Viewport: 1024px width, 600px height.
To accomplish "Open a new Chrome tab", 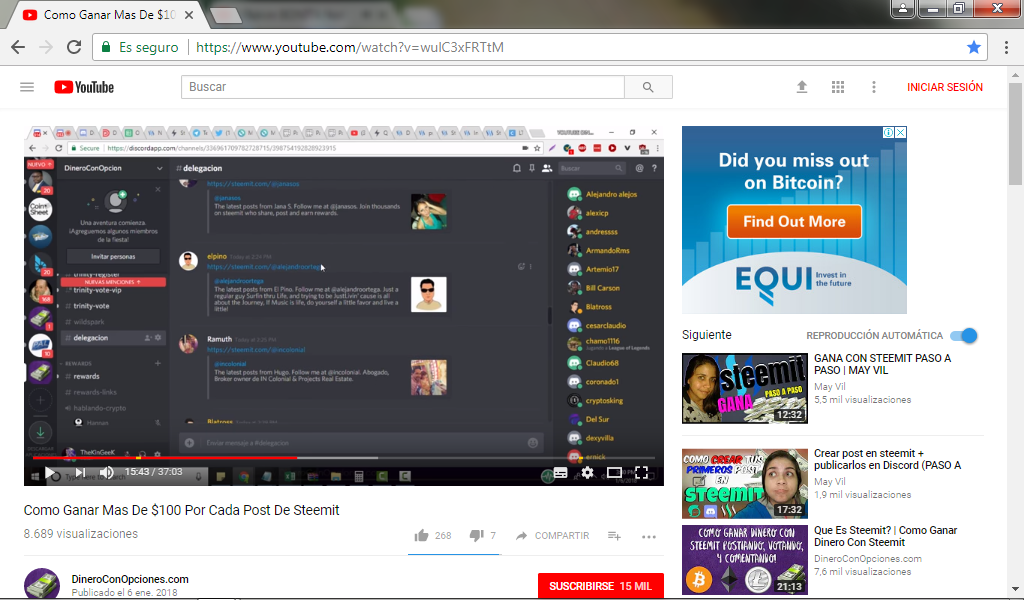I will click(226, 15).
